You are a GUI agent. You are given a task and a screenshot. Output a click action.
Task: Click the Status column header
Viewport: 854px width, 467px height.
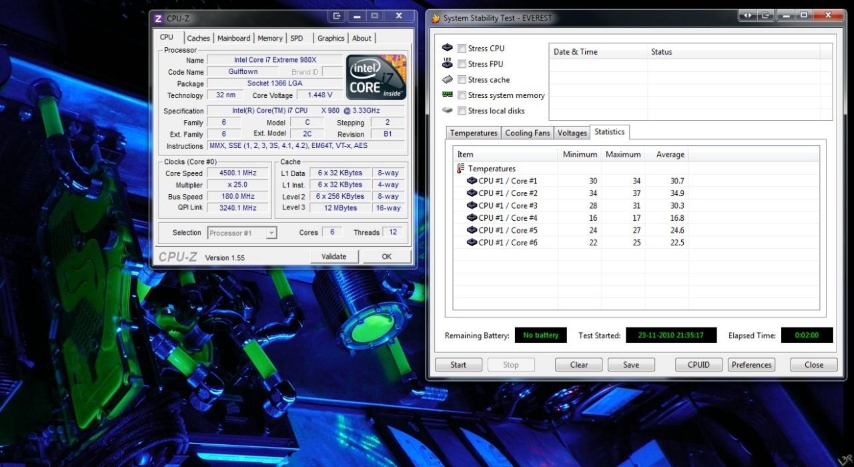click(x=733, y=52)
